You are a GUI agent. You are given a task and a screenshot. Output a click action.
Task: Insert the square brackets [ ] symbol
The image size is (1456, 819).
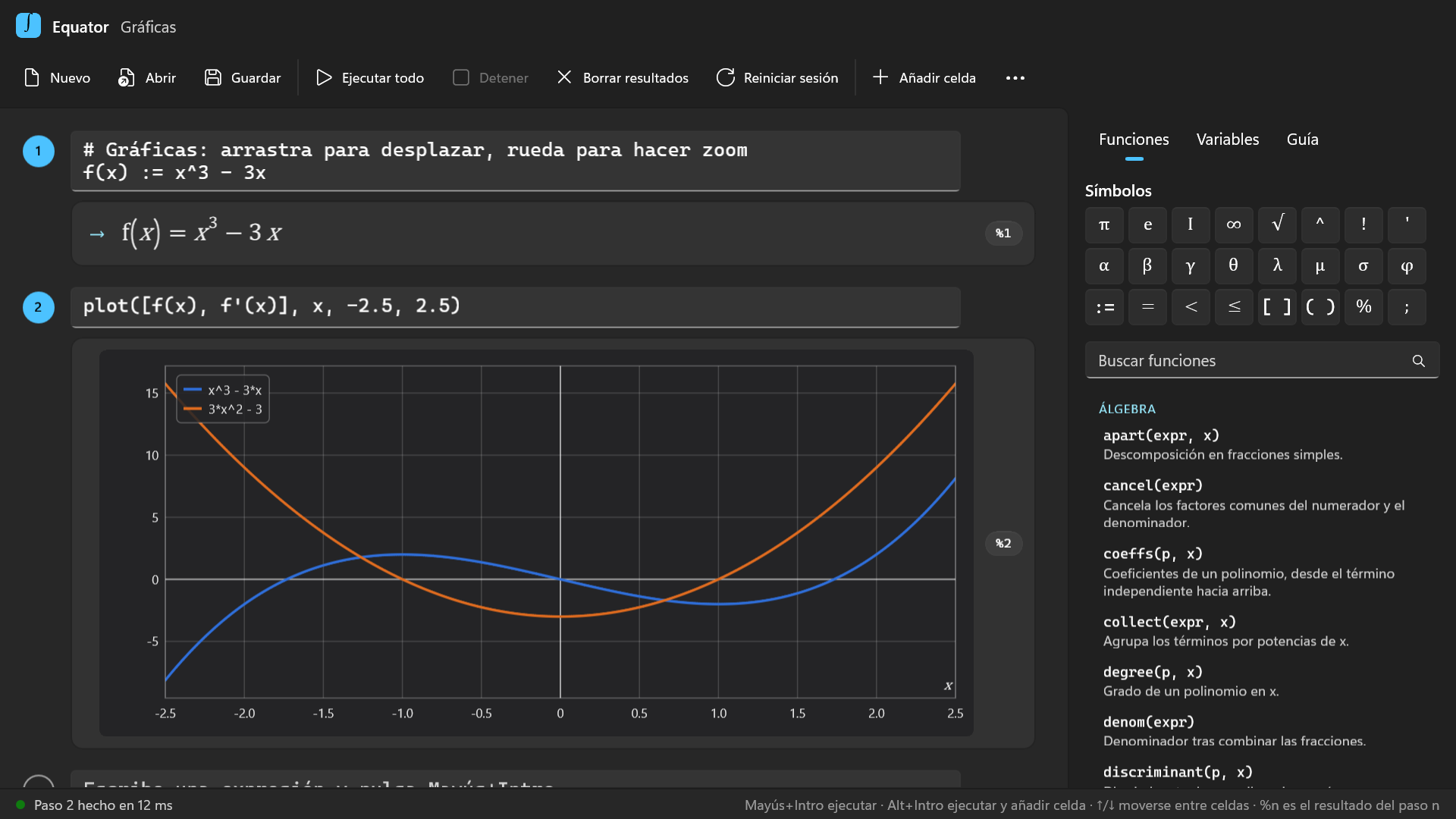(1277, 306)
